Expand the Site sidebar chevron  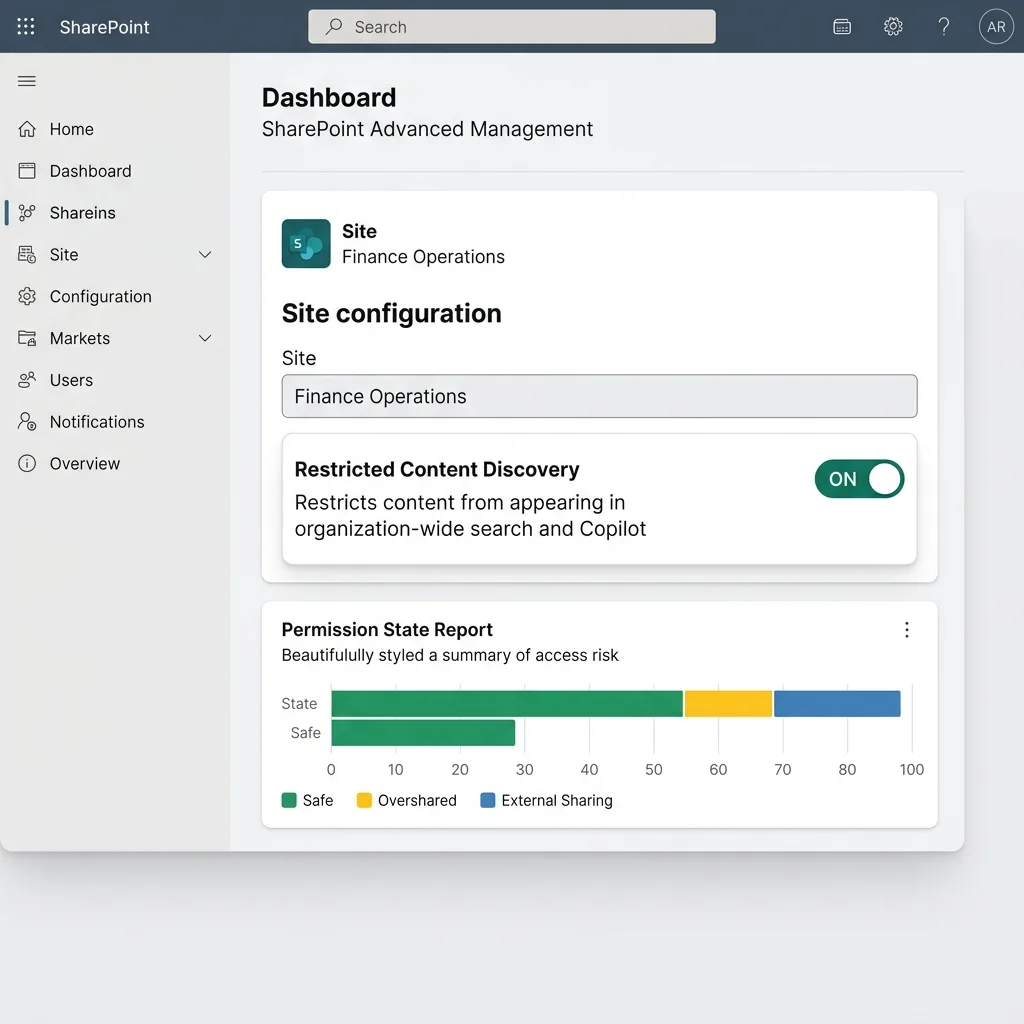pos(205,254)
